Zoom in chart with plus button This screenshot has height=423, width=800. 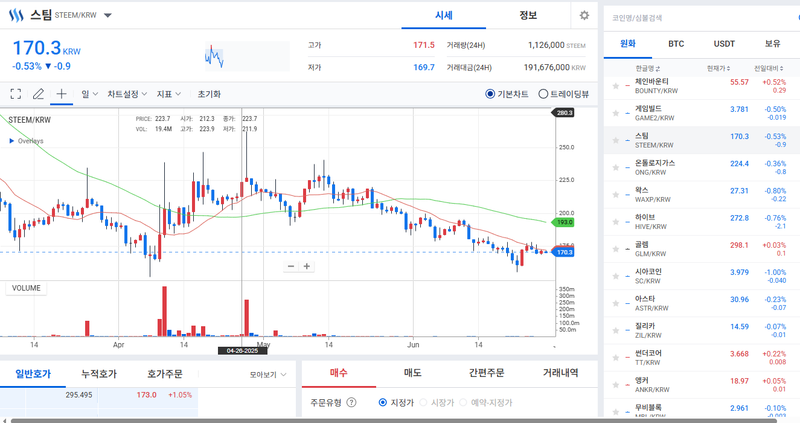tap(307, 266)
